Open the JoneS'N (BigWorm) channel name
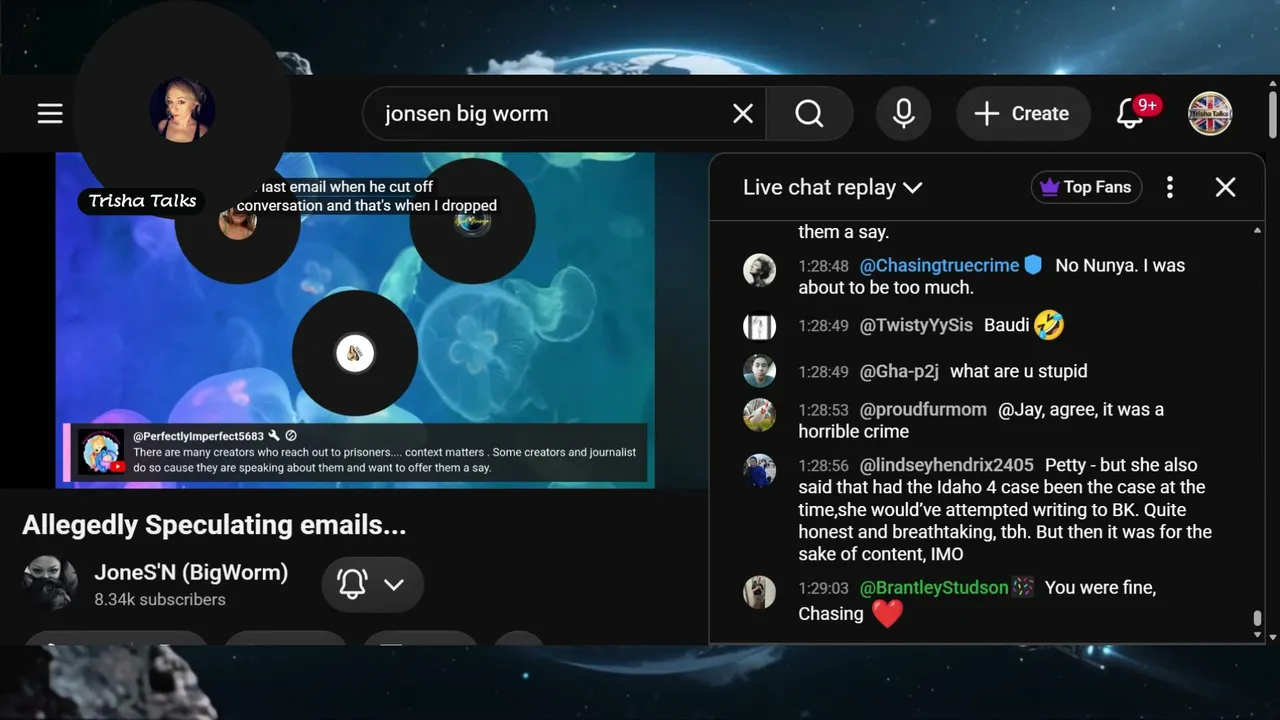Image resolution: width=1280 pixels, height=720 pixels. click(191, 572)
